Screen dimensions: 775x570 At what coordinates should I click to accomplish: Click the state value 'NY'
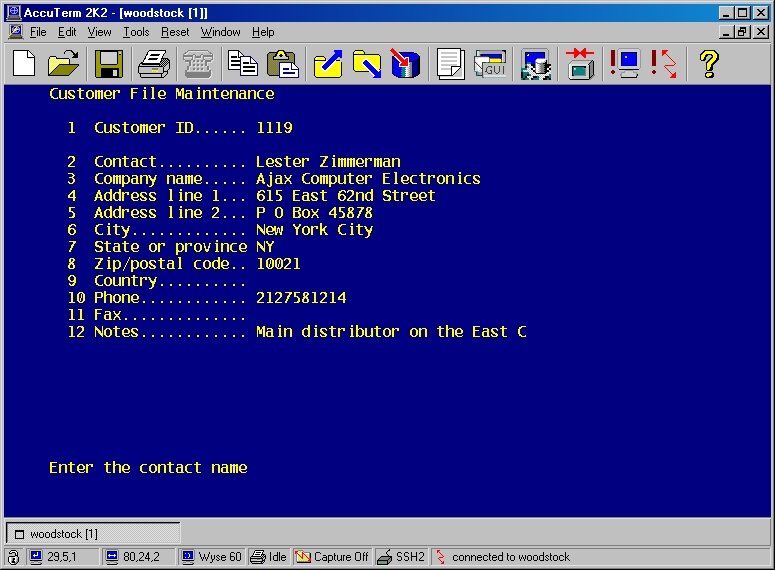265,247
